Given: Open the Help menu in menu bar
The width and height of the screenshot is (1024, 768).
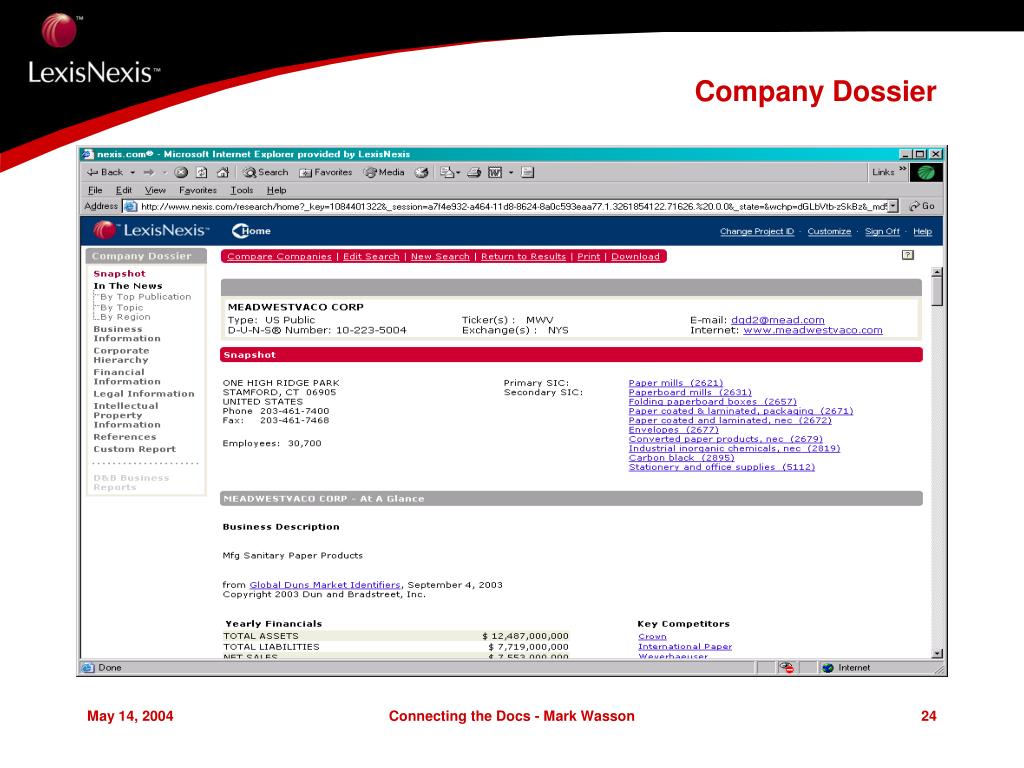Looking at the screenshot, I should pyautogui.click(x=276, y=190).
